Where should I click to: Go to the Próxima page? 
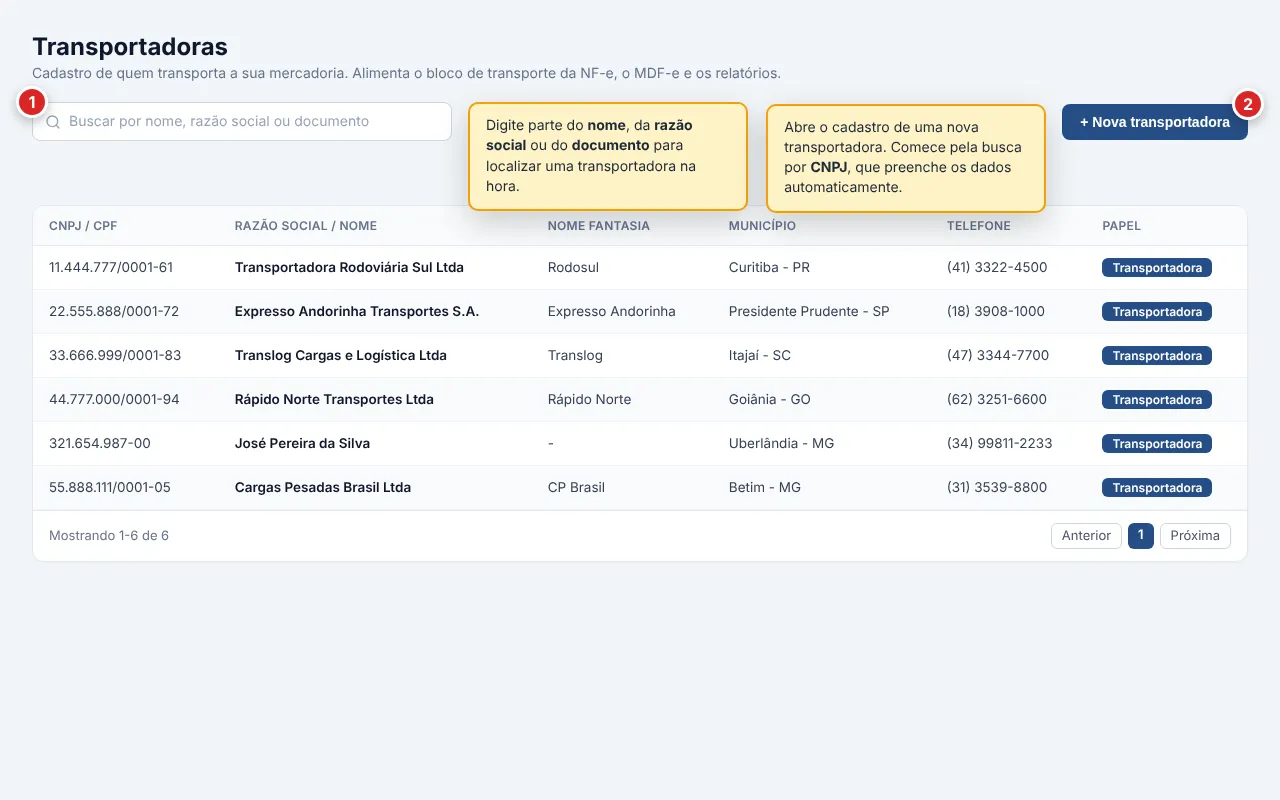1195,536
